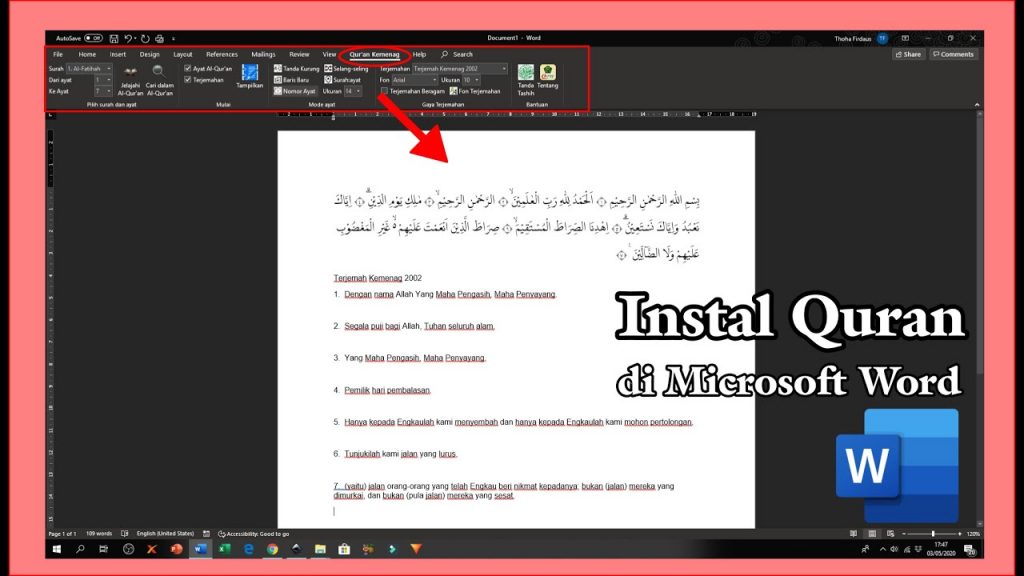
Task: Switch to the Qur'an Kemenag tab
Action: (x=374, y=54)
